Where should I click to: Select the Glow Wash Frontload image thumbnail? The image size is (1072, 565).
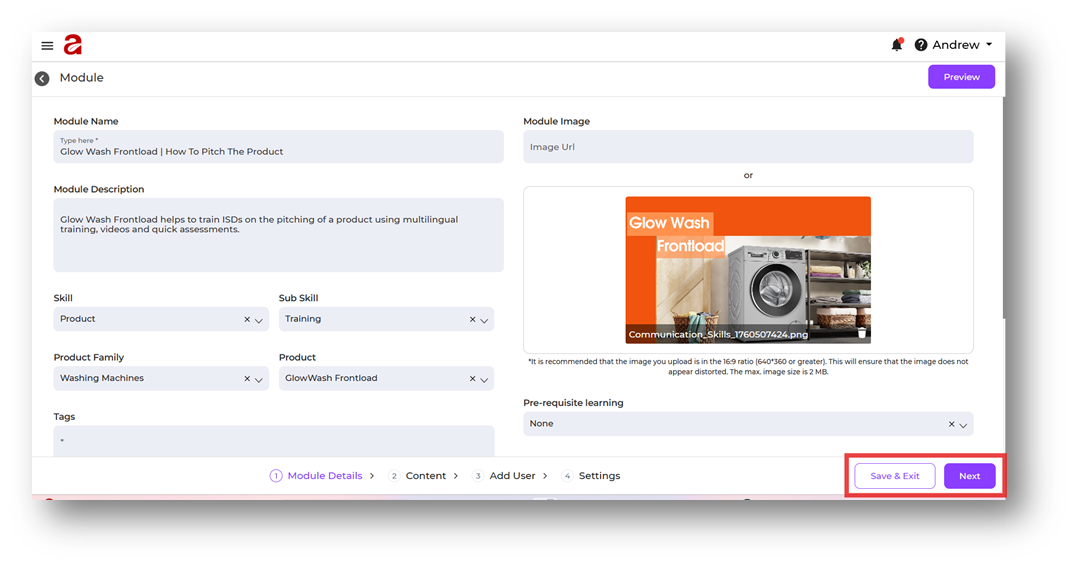pos(748,265)
